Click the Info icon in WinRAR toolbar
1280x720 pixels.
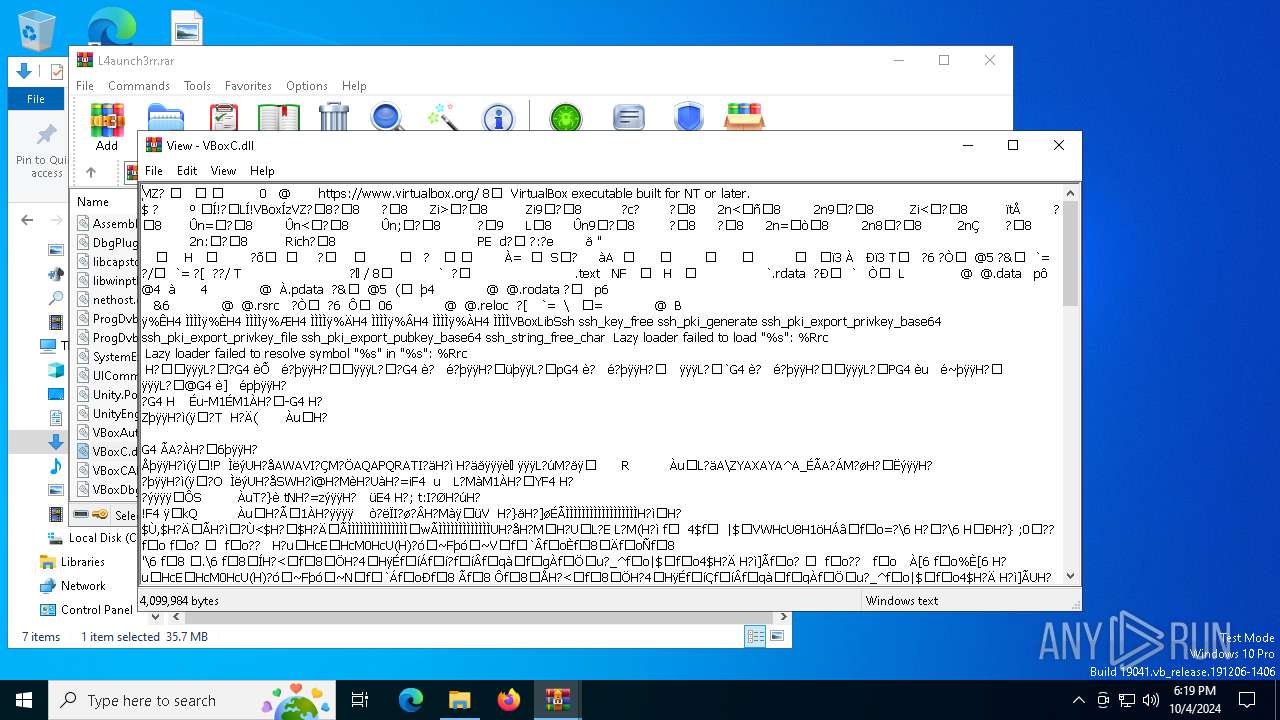tap(498, 119)
